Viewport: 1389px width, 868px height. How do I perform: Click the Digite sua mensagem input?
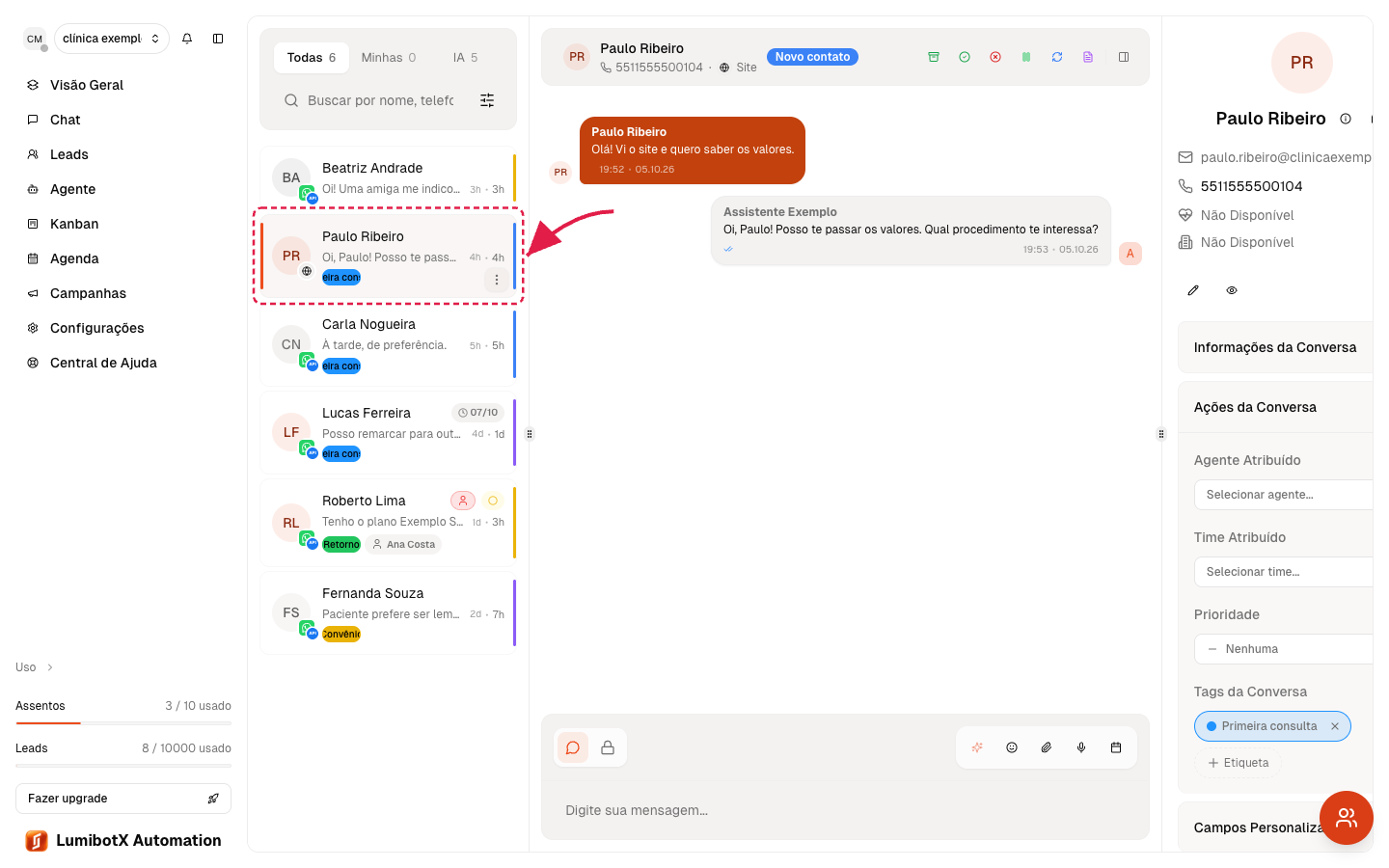tap(845, 810)
